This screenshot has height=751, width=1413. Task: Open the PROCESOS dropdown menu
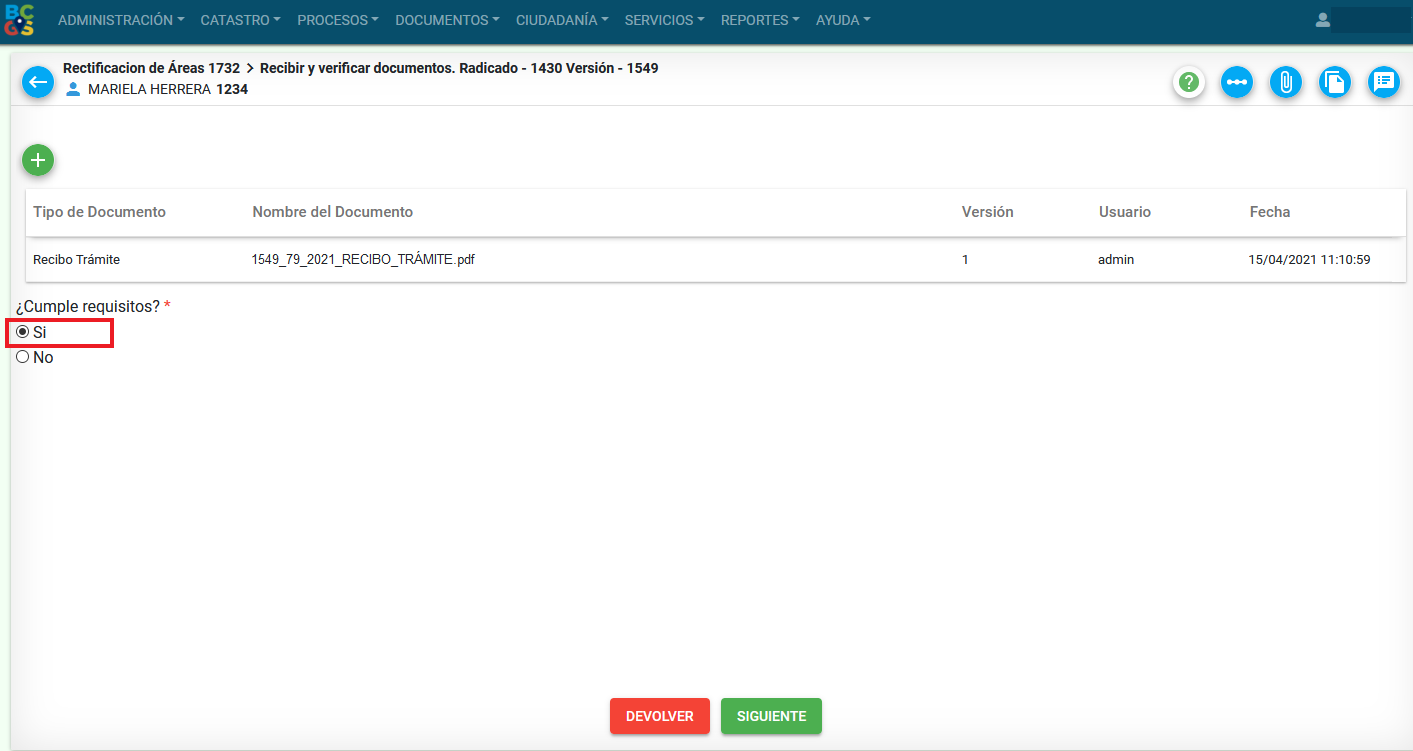click(338, 20)
